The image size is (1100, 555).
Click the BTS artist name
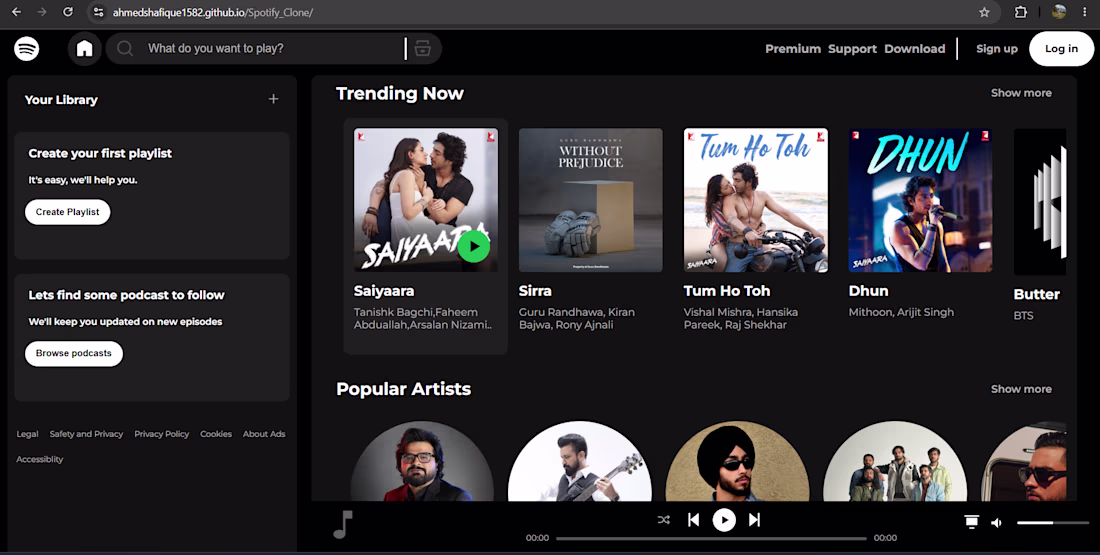click(x=1024, y=316)
